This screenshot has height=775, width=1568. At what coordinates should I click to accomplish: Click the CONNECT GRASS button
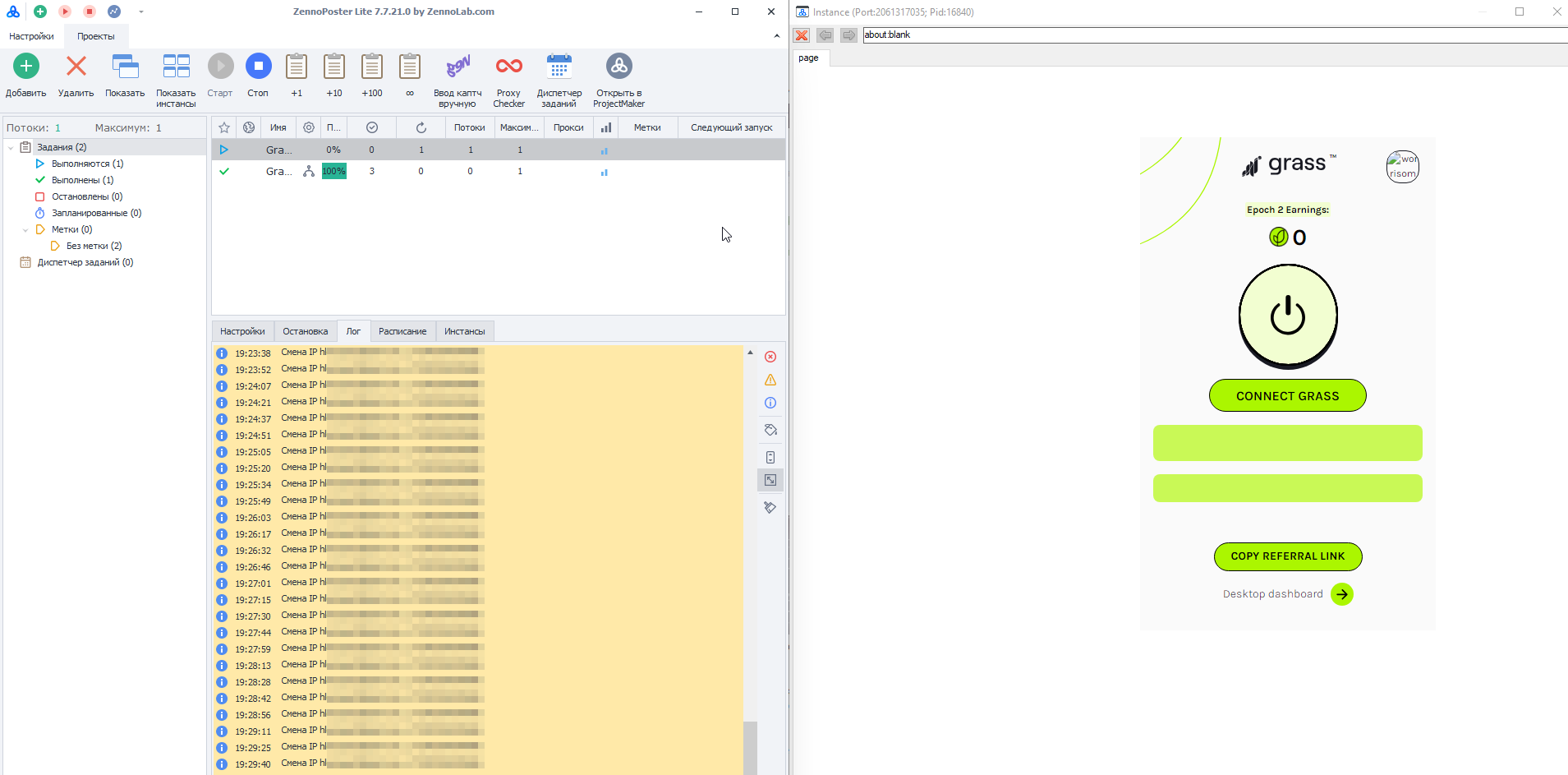tap(1288, 395)
